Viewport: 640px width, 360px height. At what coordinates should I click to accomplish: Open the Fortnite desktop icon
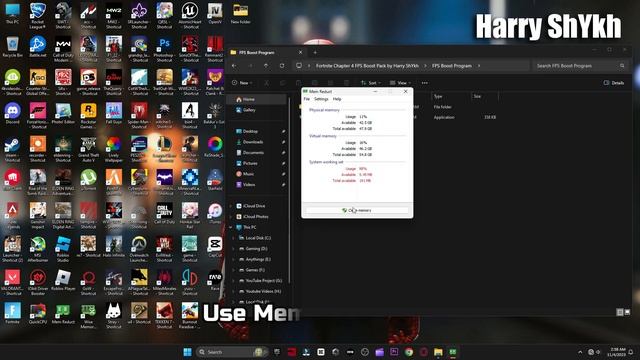(x=12, y=313)
